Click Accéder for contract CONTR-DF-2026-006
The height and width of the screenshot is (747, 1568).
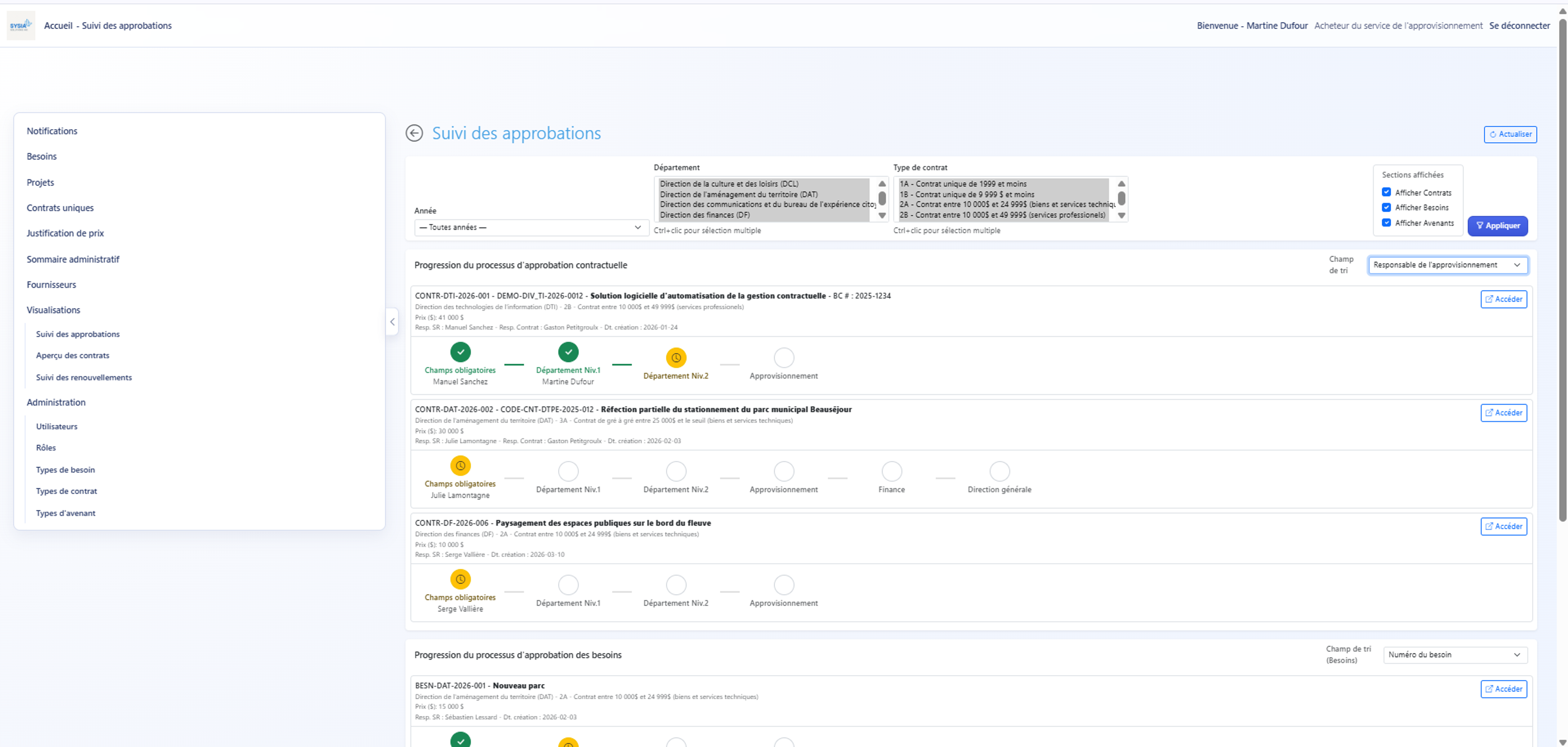pos(1503,526)
